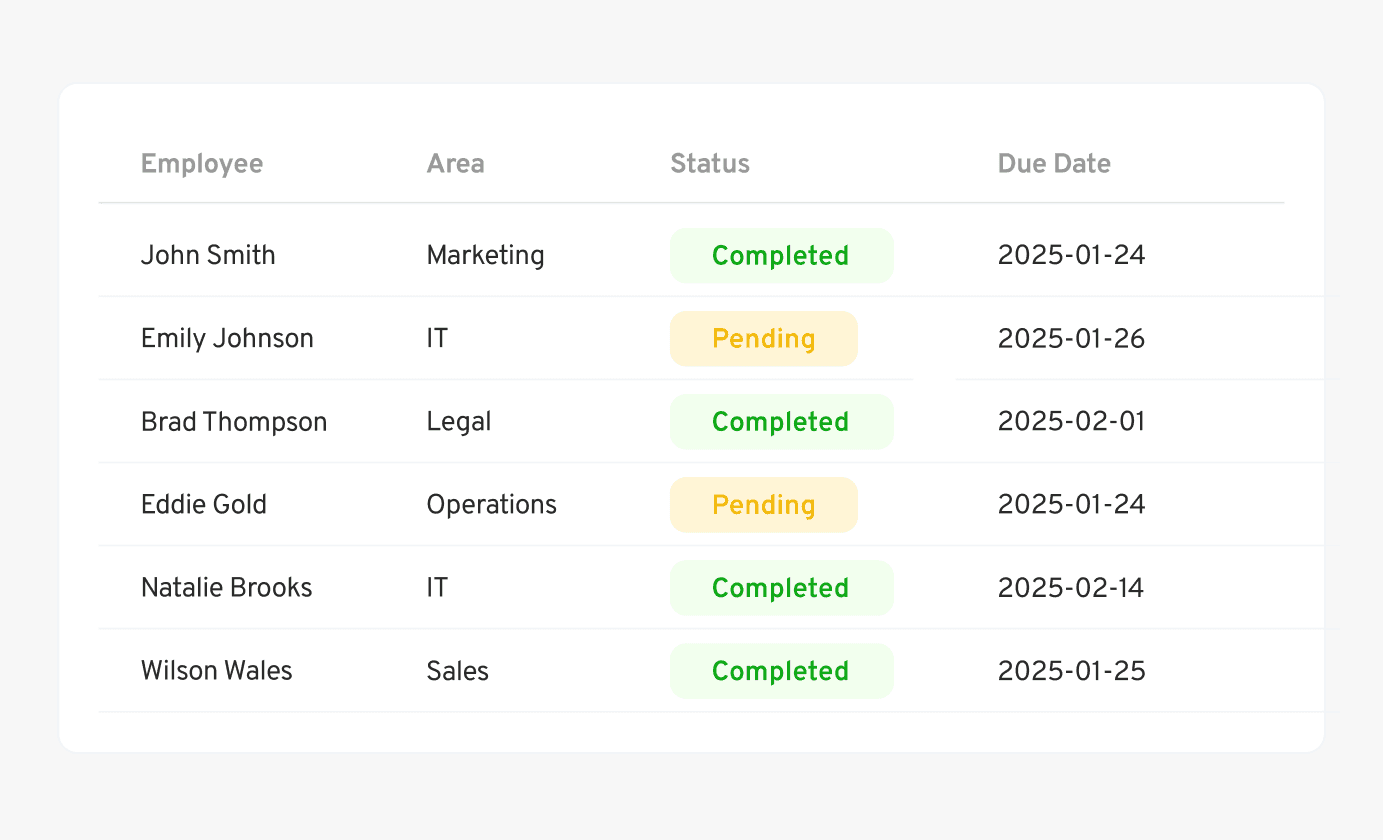Click Eddie Gold's Pending status badge
Viewport: 1383px width, 840px height.
click(x=763, y=504)
